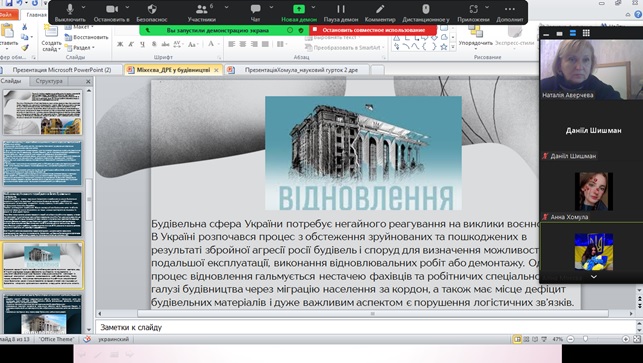
Task: Click the Format Painter brush
Action: (25, 48)
